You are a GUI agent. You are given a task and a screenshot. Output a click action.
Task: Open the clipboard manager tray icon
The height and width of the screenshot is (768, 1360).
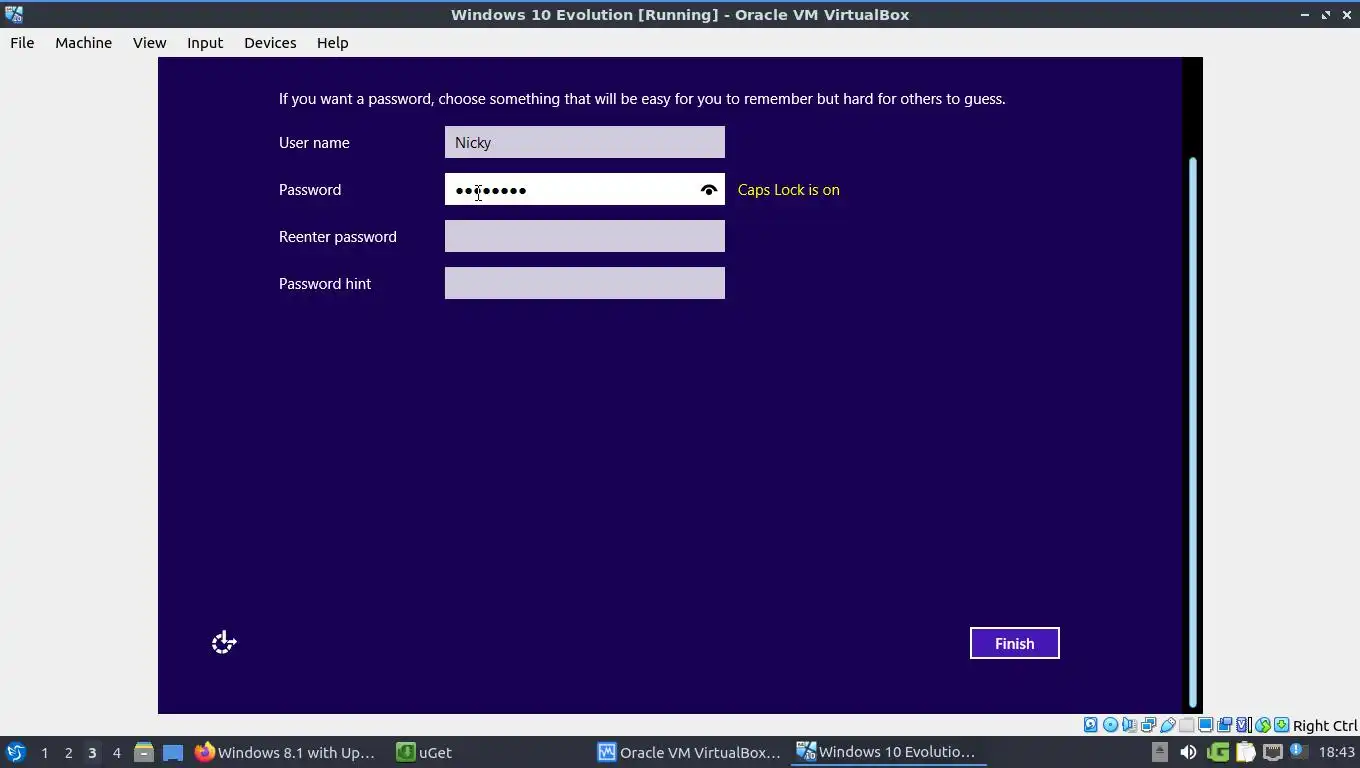1245,752
